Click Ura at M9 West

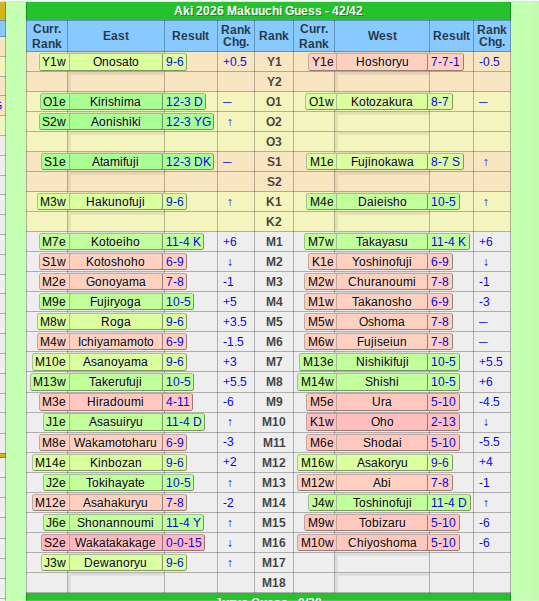[x=382, y=401]
